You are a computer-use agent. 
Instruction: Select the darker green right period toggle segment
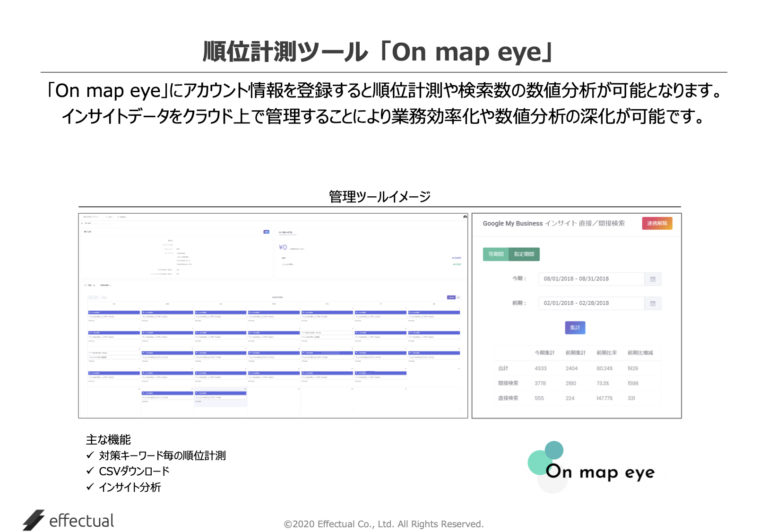525,254
